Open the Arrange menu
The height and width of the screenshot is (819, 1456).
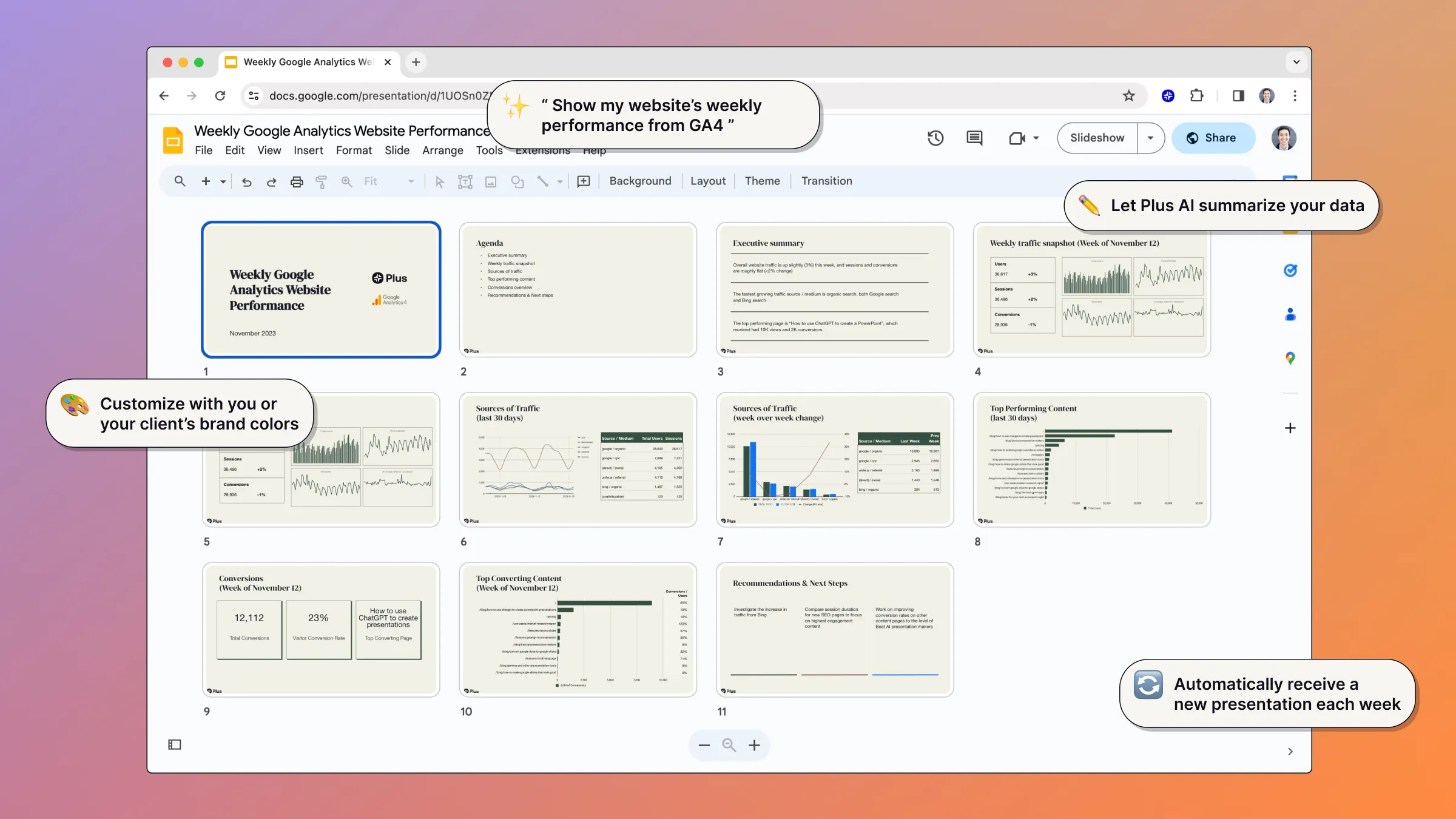point(442,150)
